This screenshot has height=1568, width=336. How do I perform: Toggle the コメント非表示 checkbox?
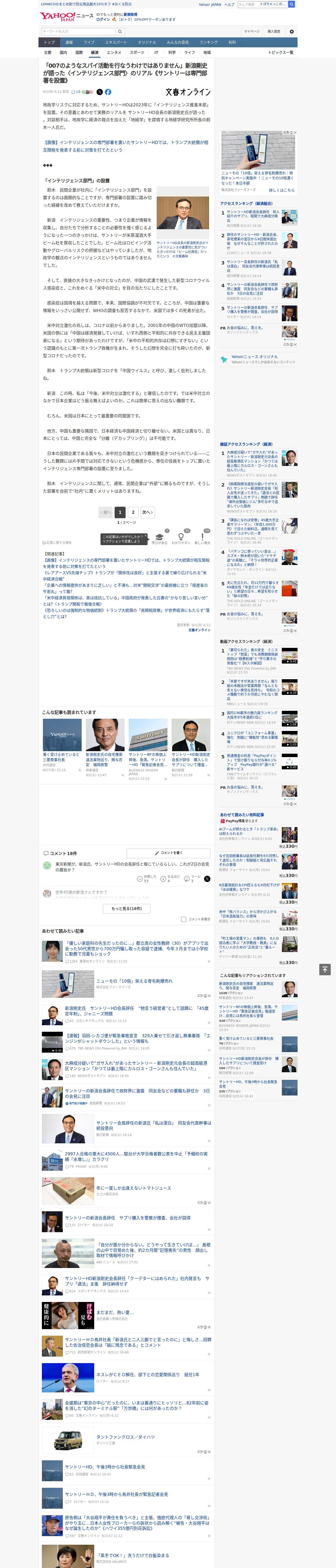[x=183, y=919]
